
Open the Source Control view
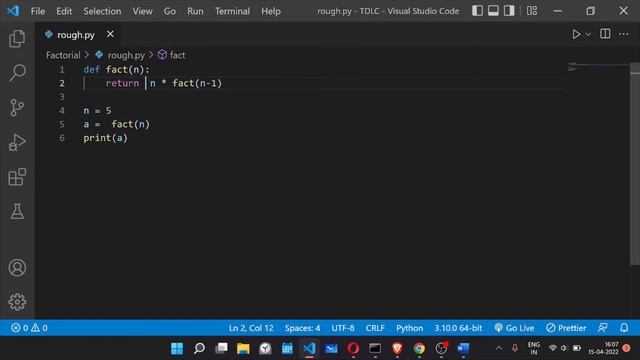click(x=17, y=108)
